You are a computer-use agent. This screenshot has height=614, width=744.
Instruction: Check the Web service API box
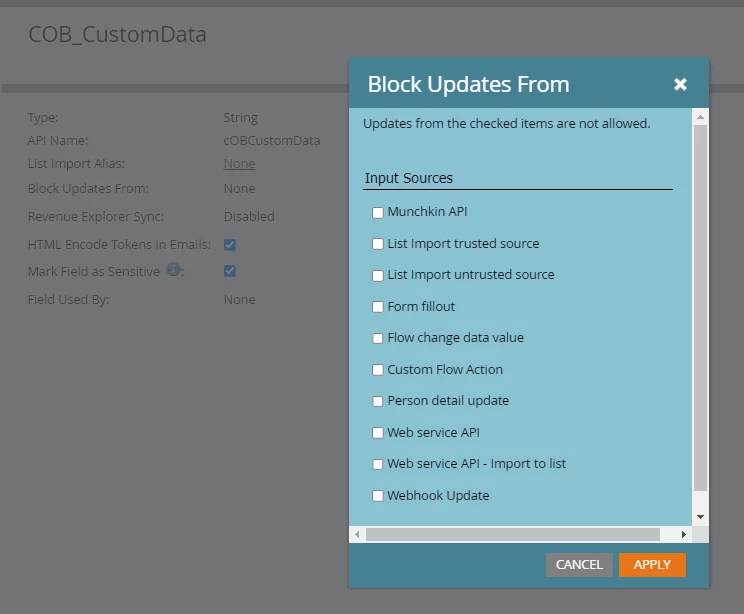378,433
